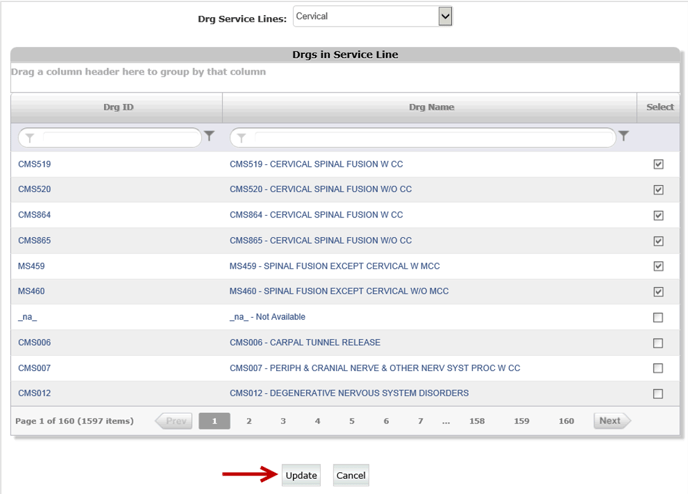Viewport: 688px width, 494px height.
Task: Jump to page 4
Action: [317, 421]
